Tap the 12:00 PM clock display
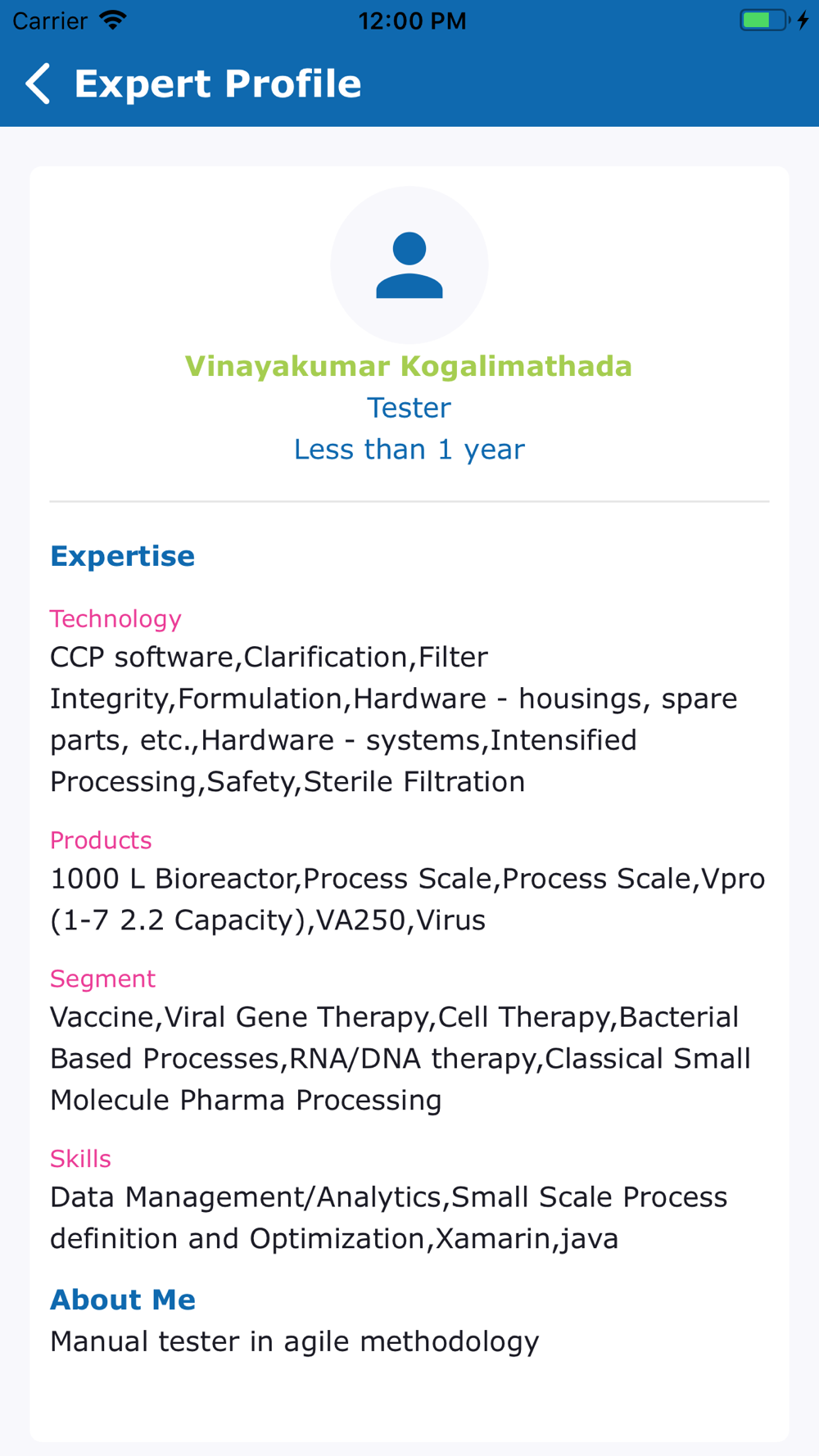 click(413, 20)
